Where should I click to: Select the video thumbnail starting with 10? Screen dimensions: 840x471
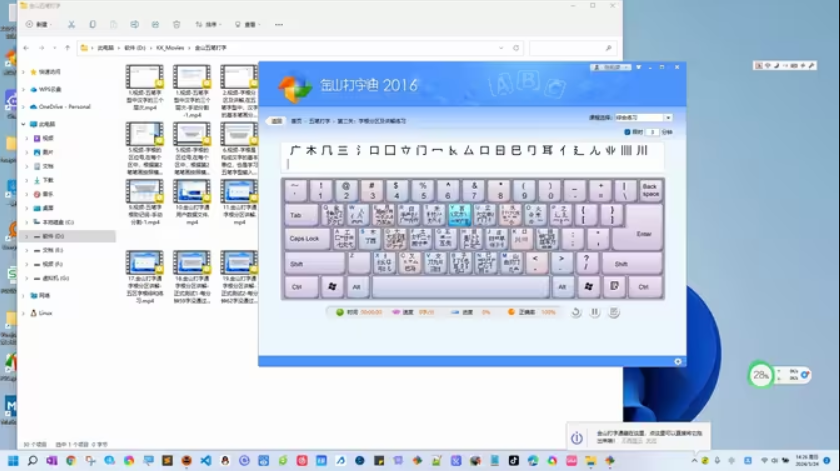coord(192,202)
